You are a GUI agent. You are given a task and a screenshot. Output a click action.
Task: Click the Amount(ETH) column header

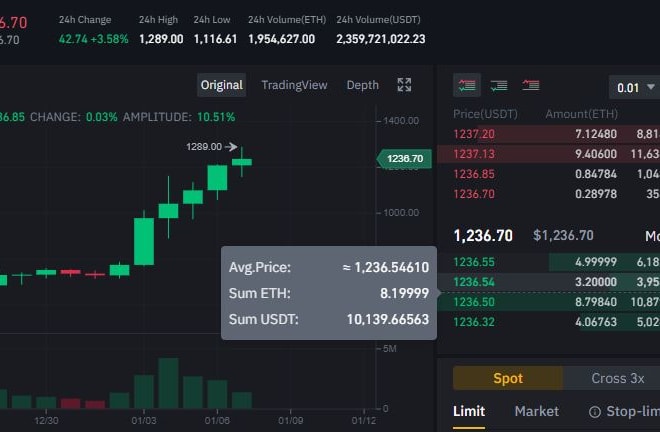click(x=581, y=114)
